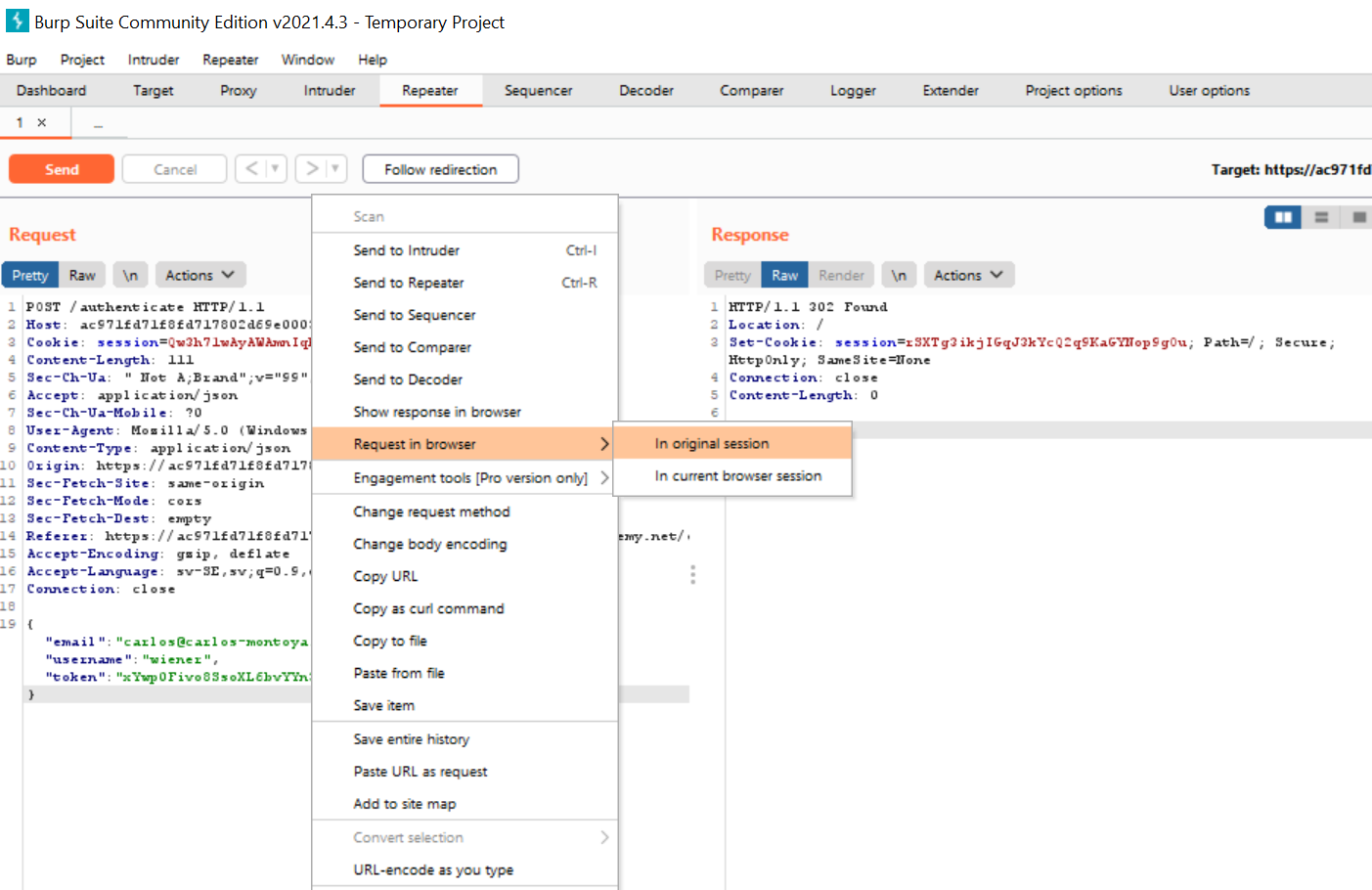Expand the Request in browser submenu
The image size is (1372, 890).
click(465, 444)
